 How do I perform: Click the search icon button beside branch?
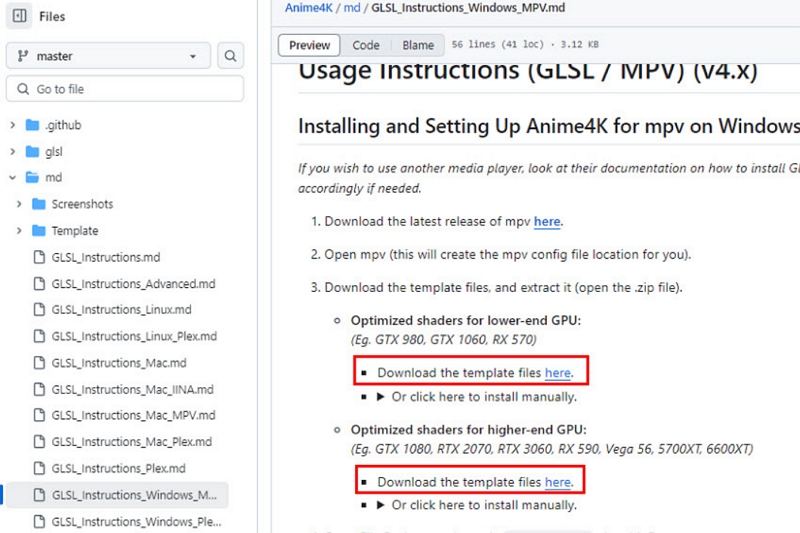[231, 56]
